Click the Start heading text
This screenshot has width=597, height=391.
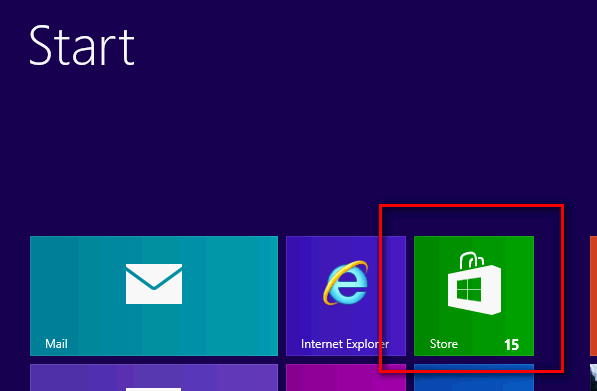pos(82,46)
